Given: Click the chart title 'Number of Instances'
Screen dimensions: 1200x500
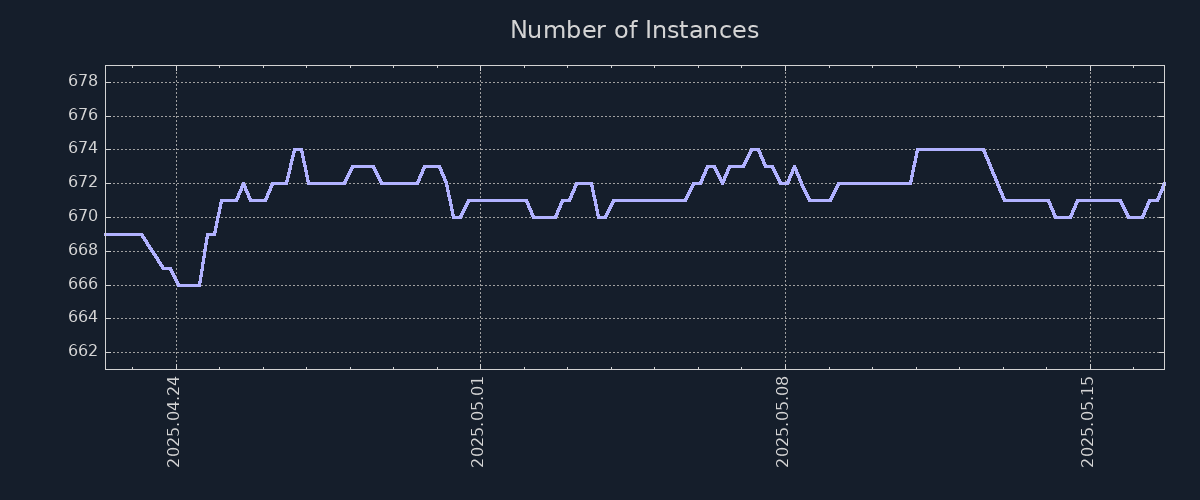Looking at the screenshot, I should click(x=634, y=30).
